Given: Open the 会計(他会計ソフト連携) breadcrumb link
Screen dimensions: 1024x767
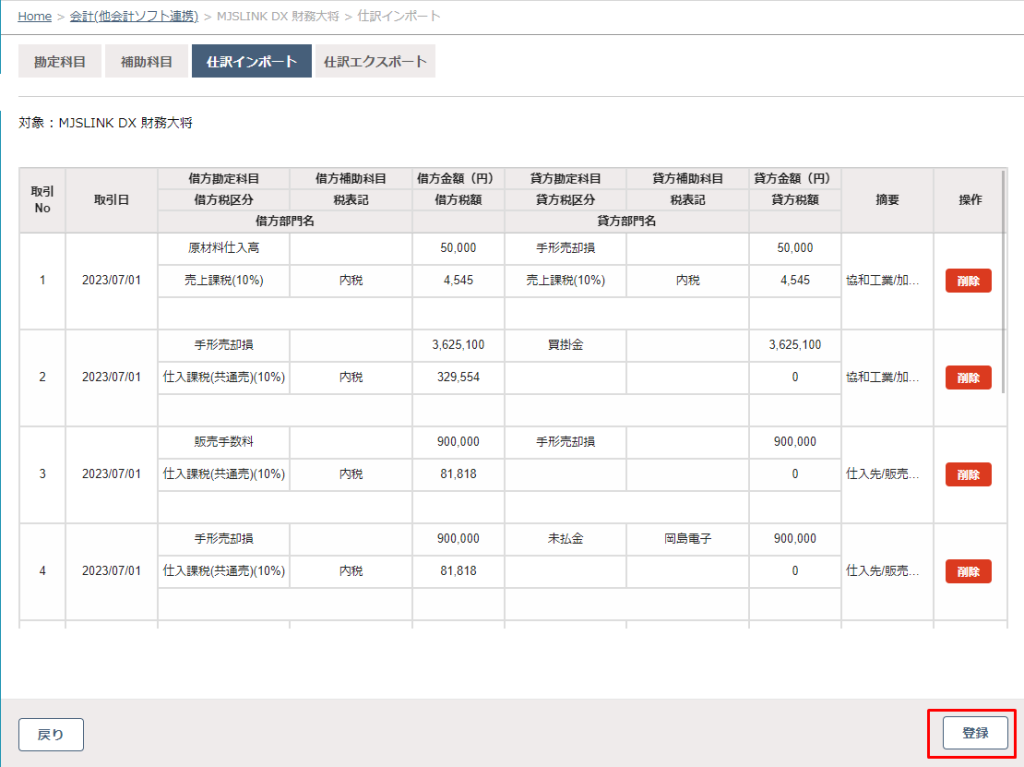Looking at the screenshot, I should 133,17.
